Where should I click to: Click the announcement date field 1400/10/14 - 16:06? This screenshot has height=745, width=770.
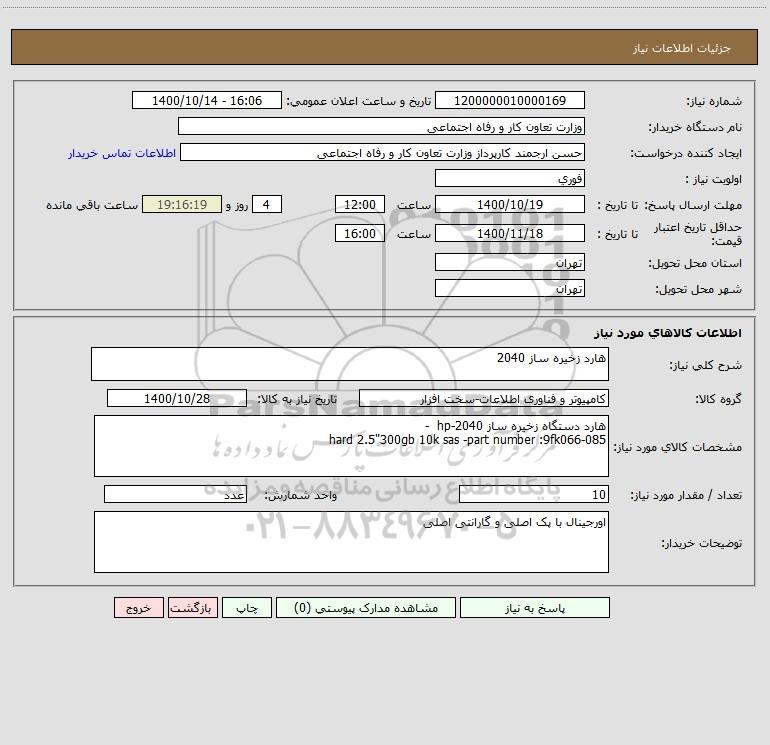tap(207, 100)
